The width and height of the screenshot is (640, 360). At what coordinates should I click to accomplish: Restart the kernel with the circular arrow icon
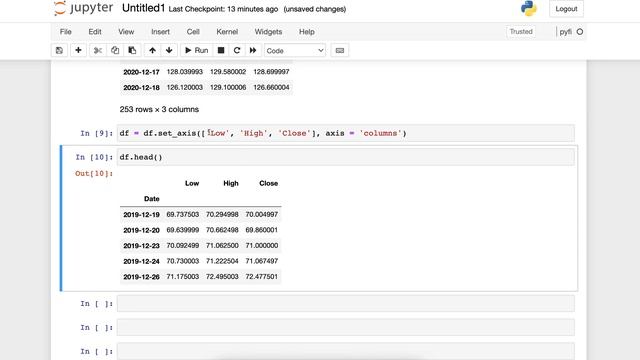237,51
